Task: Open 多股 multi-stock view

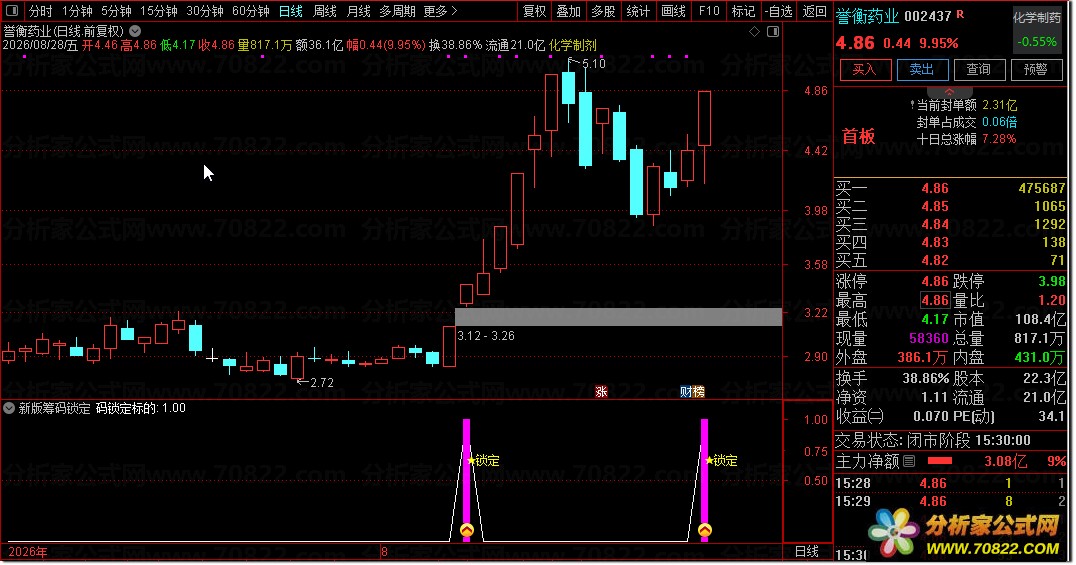Action: click(x=603, y=11)
